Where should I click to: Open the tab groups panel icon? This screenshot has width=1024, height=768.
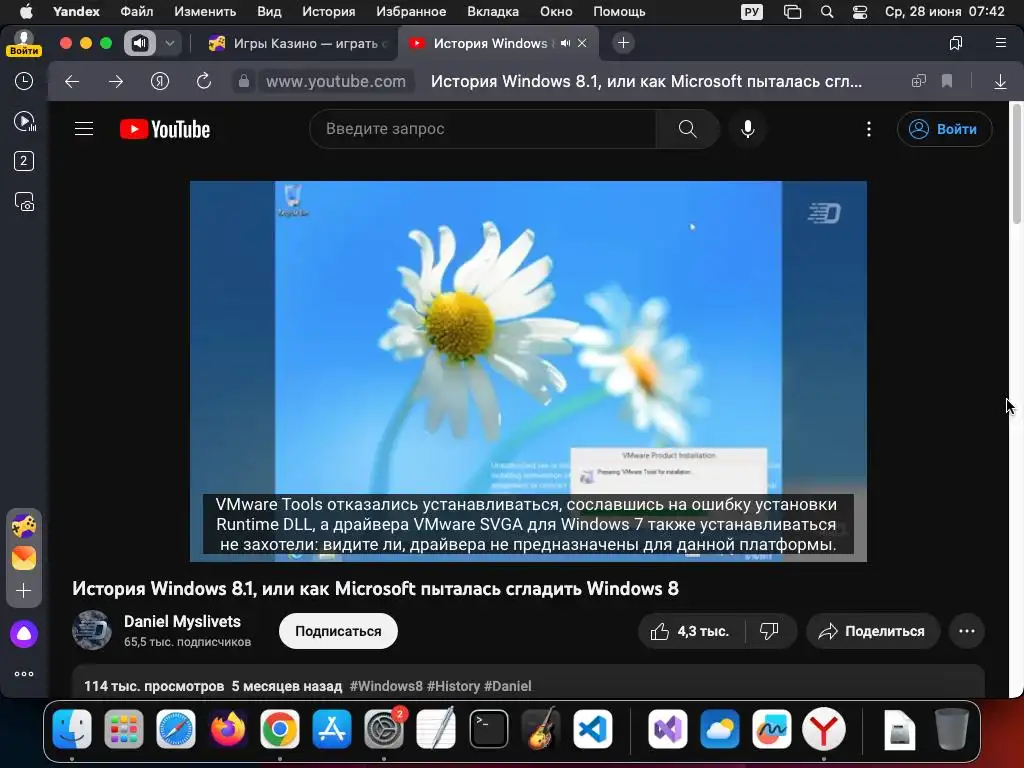tap(956, 43)
